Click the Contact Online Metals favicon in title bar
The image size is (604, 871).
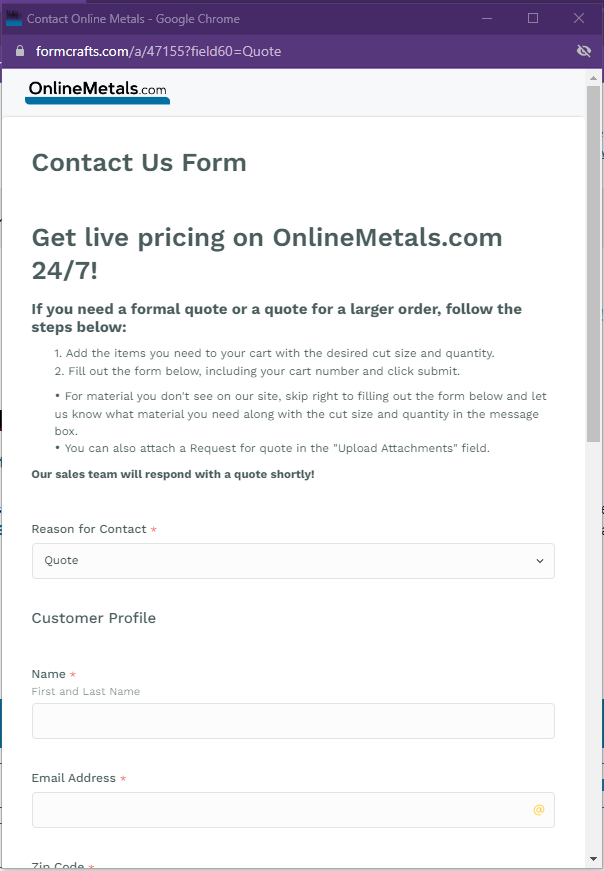[x=14, y=18]
